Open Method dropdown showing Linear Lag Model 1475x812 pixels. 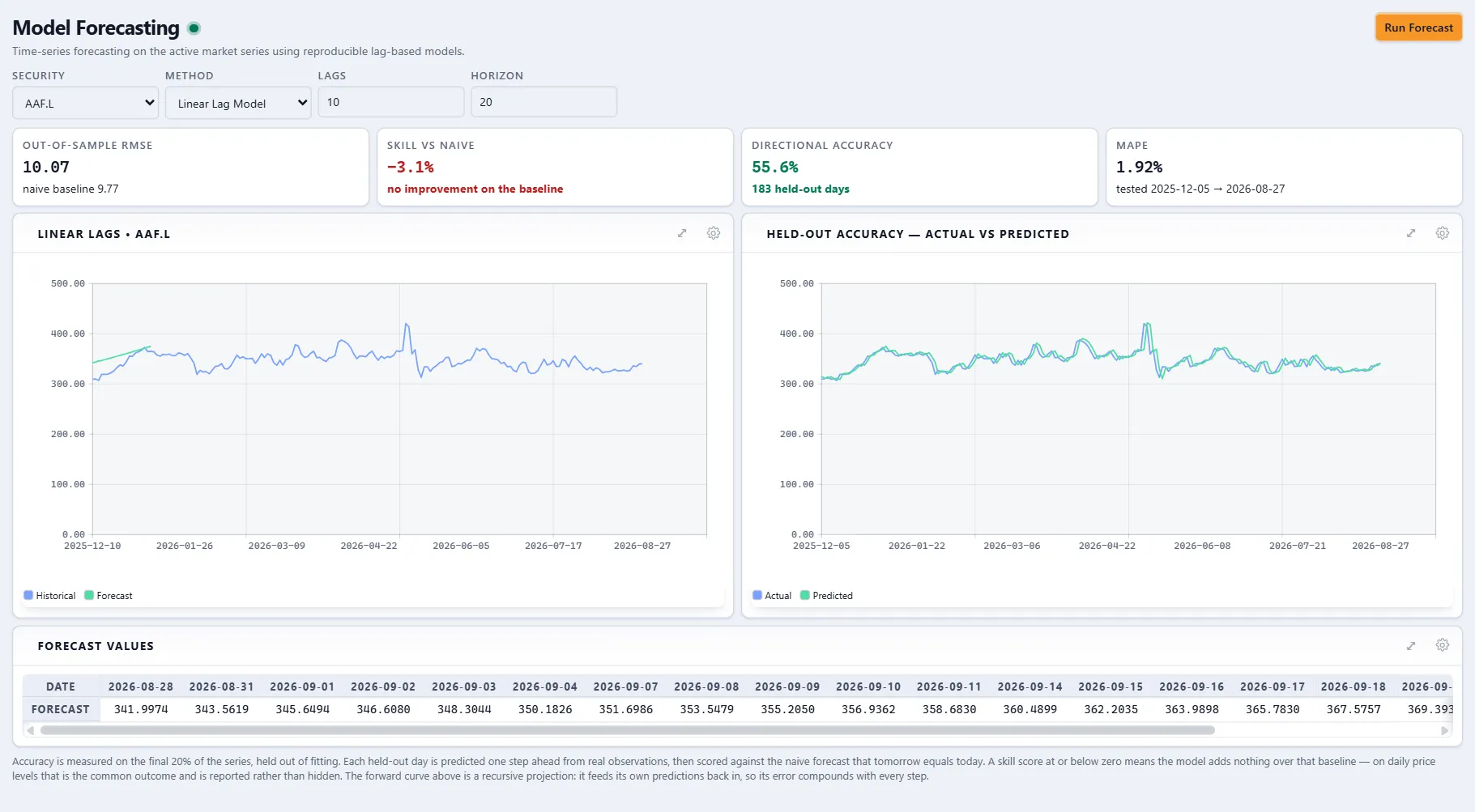pyautogui.click(x=238, y=103)
